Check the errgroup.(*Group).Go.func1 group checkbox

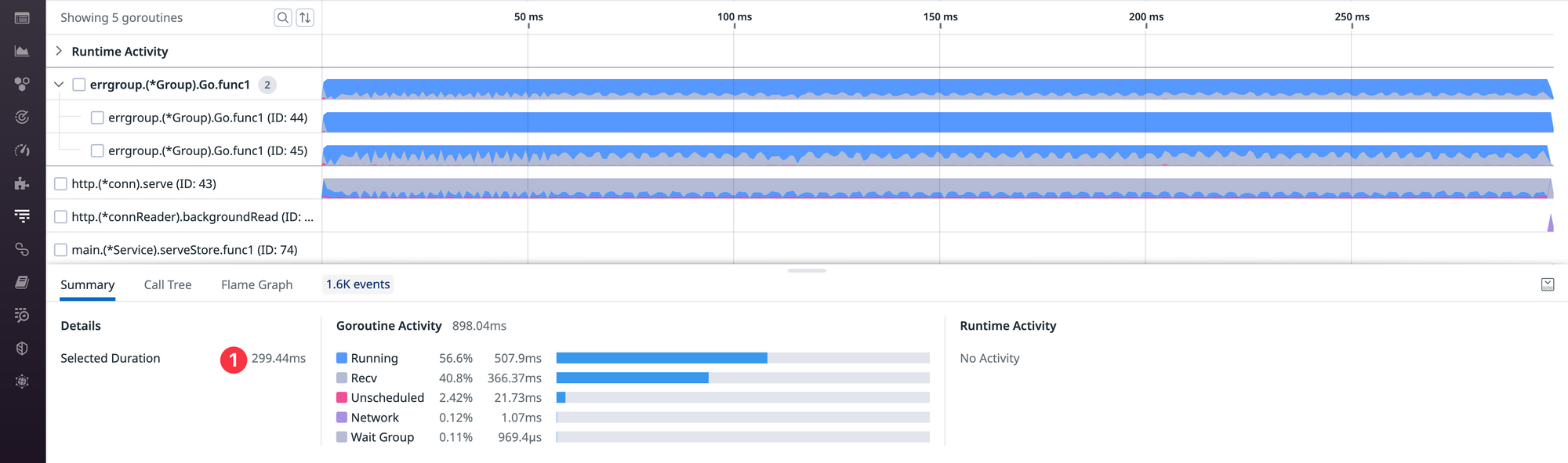pos(79,85)
